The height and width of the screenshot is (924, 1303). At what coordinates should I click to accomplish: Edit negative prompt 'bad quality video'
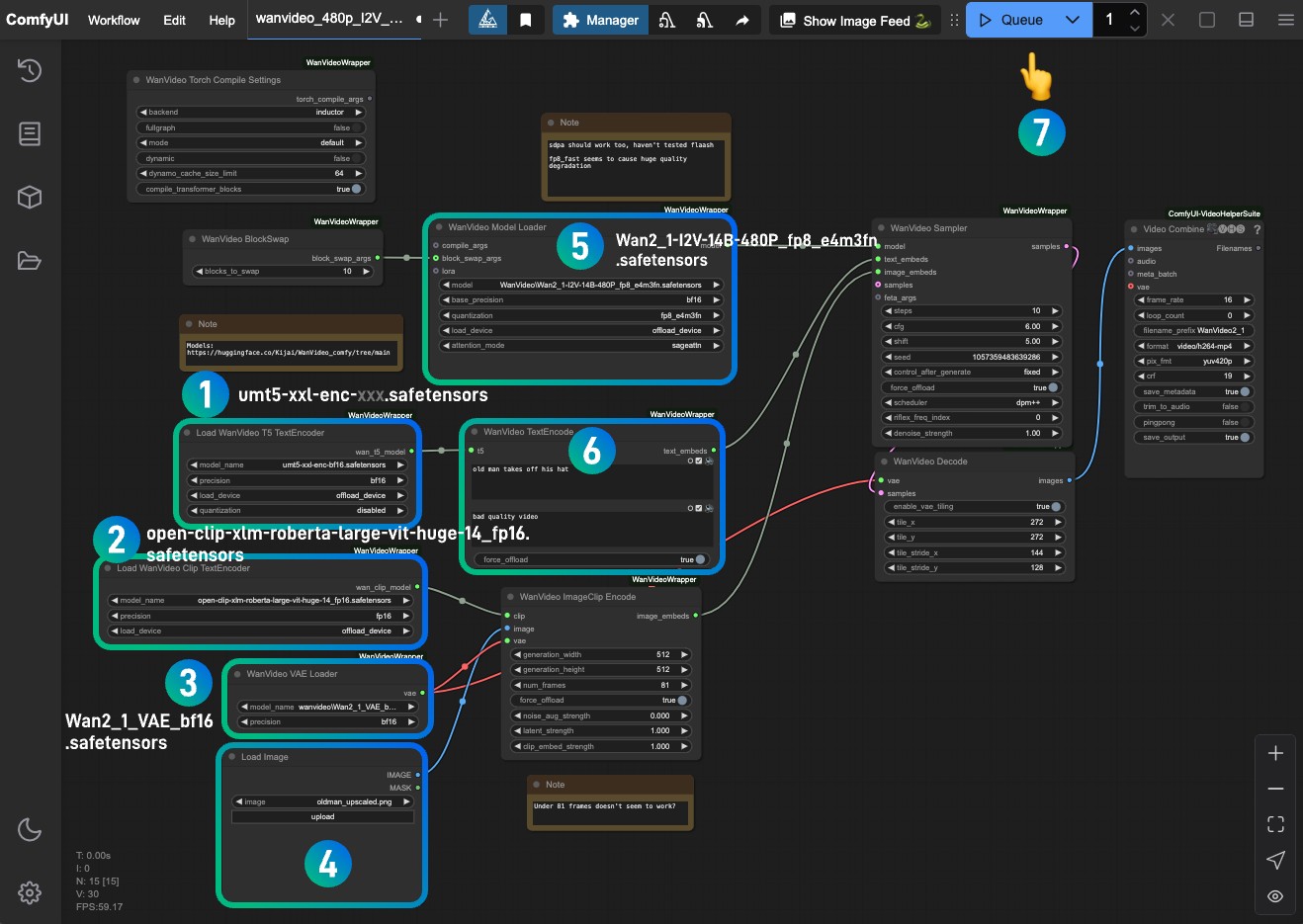[x=591, y=529]
